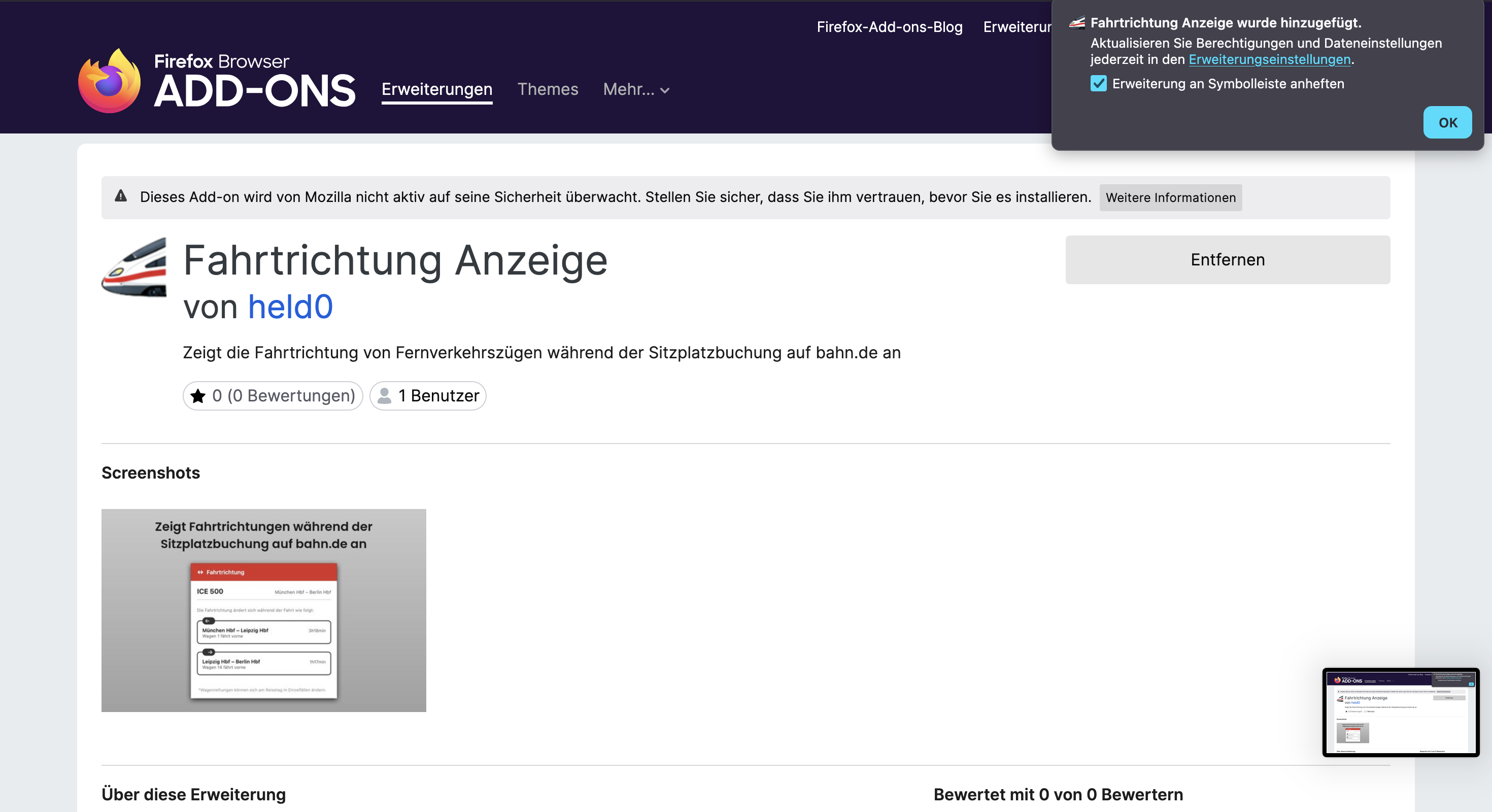Open author held0 profile link
The height and width of the screenshot is (812, 1492).
tap(290, 307)
